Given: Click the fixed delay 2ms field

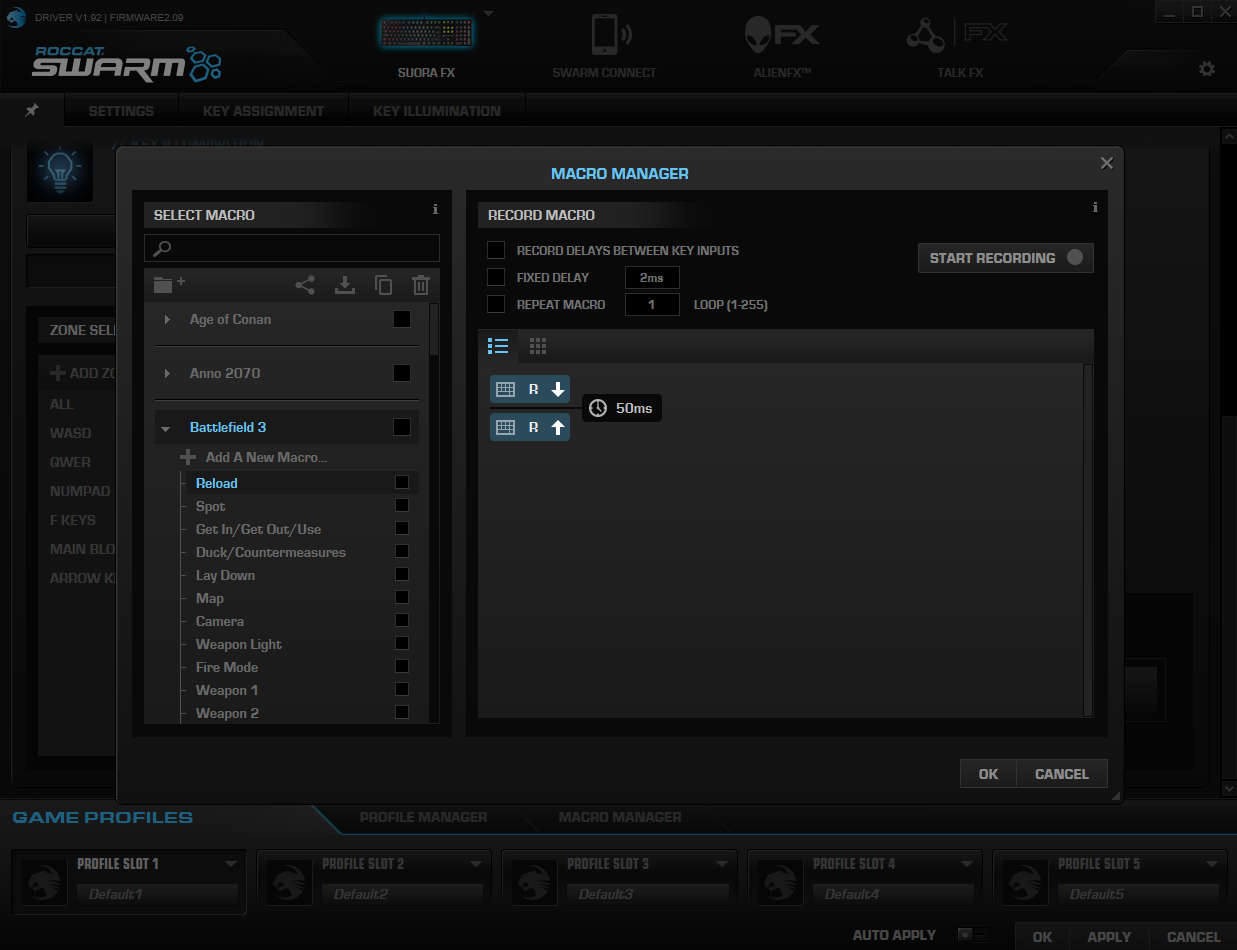Looking at the screenshot, I should 652,277.
